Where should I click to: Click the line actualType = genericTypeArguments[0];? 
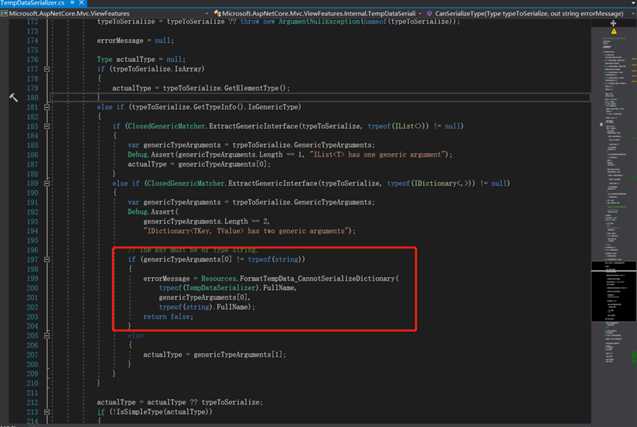[x=199, y=165]
